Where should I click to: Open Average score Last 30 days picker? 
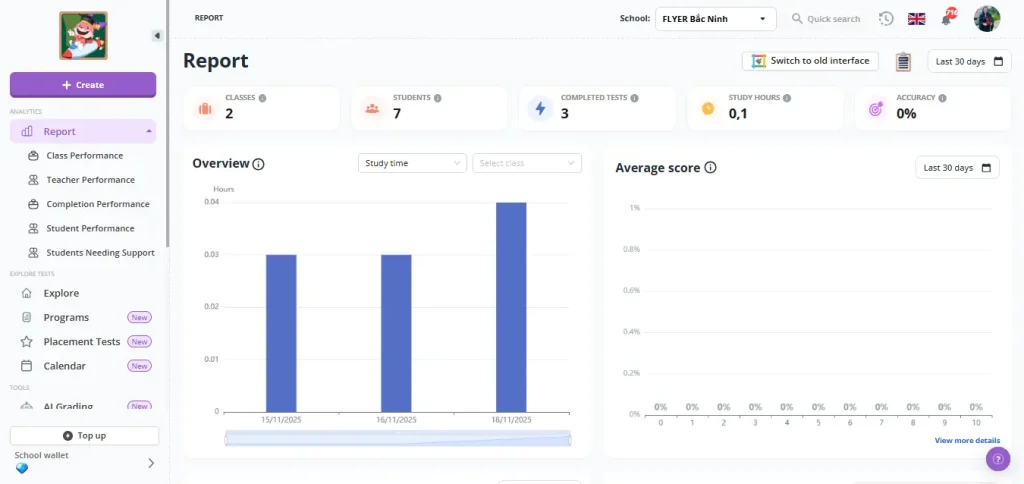coord(957,167)
